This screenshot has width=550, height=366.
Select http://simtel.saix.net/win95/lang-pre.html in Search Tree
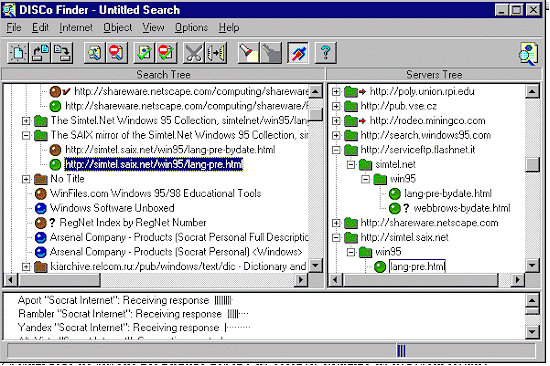coord(154,164)
